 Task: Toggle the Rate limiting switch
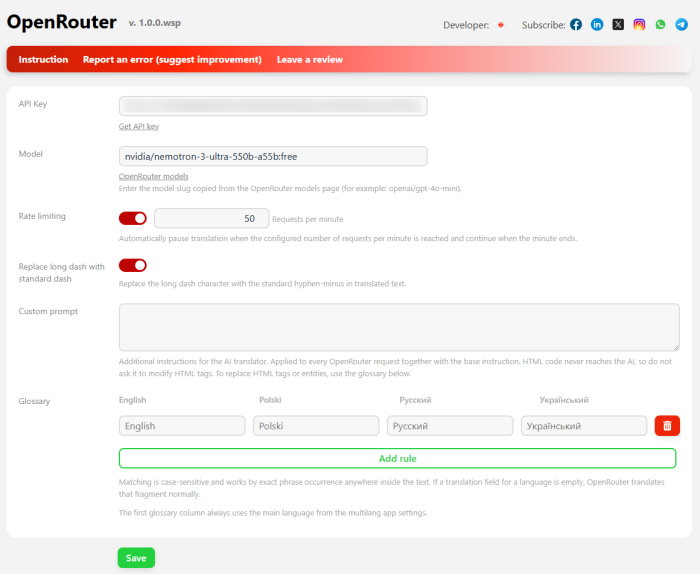(x=133, y=218)
